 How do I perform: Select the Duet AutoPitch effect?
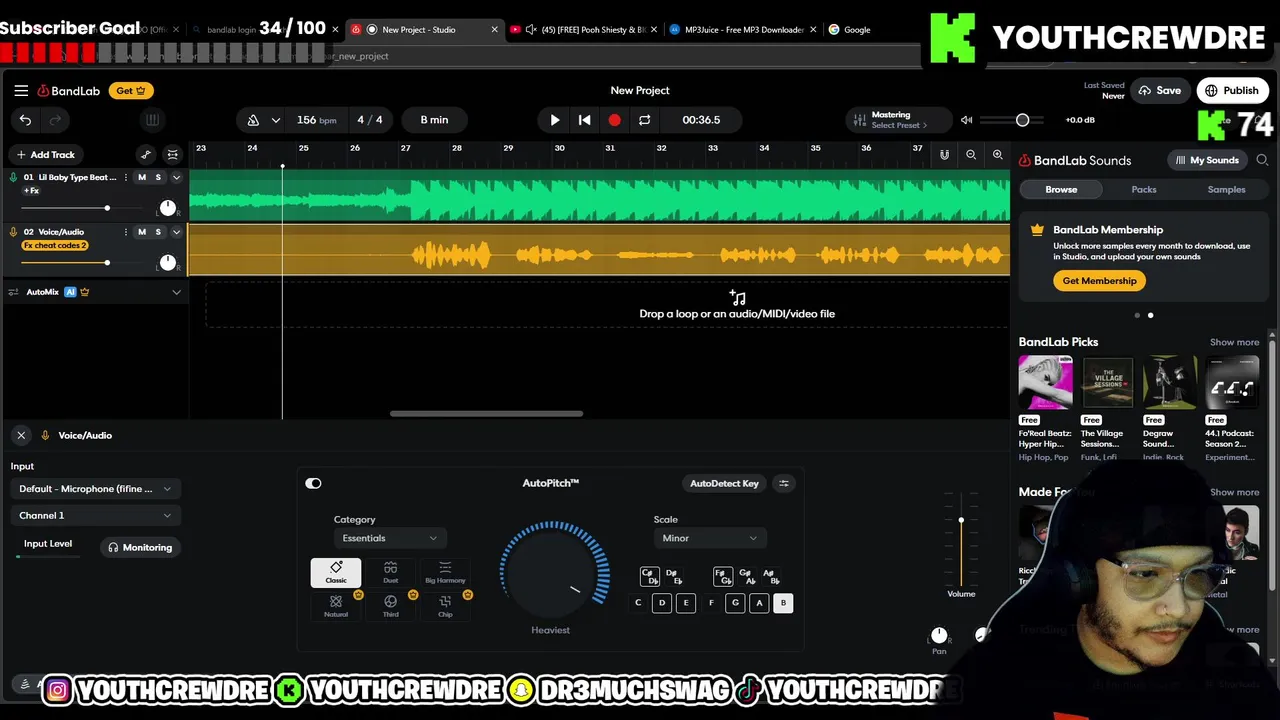click(x=391, y=572)
